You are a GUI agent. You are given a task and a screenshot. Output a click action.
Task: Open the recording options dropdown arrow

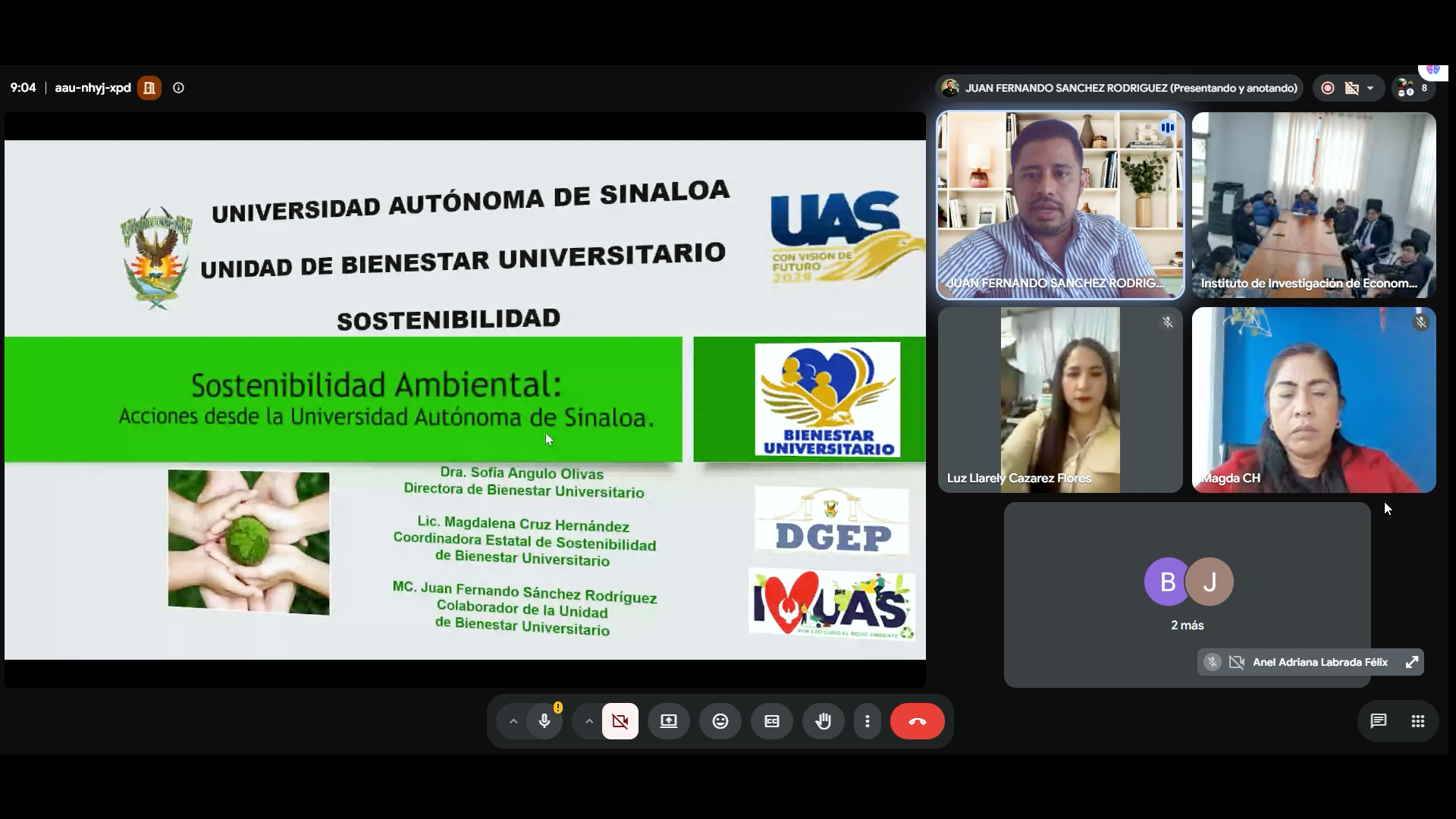tap(1370, 88)
